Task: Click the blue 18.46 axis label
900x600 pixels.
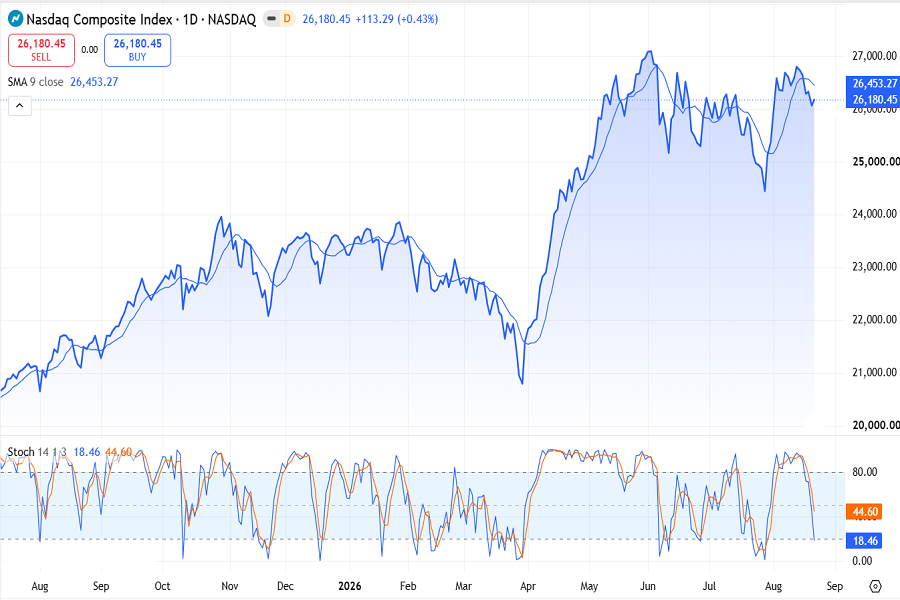Action: coord(864,541)
